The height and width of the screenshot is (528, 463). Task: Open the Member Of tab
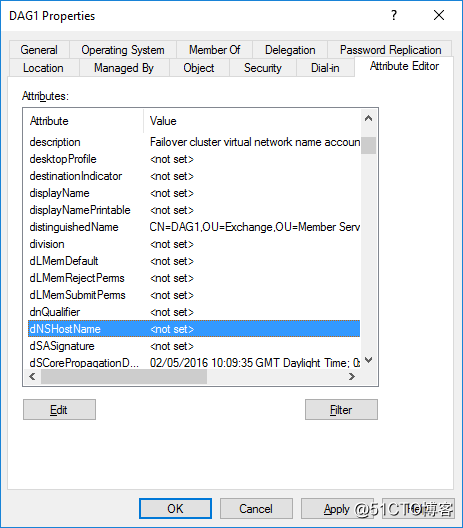(214, 50)
